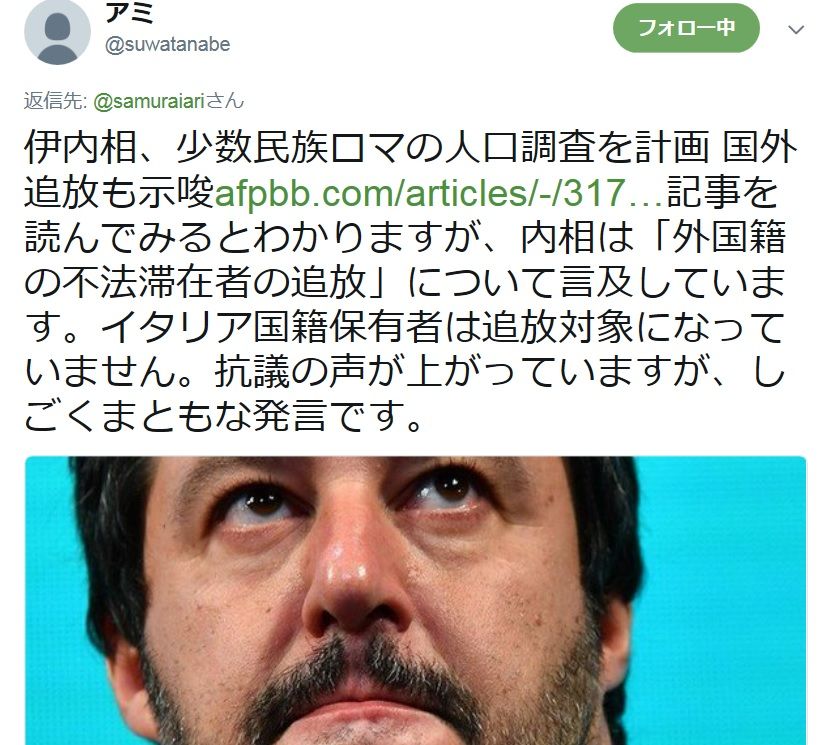Visit the afpbb.com/articles link
Screen dimensions: 834x745
coord(439,192)
